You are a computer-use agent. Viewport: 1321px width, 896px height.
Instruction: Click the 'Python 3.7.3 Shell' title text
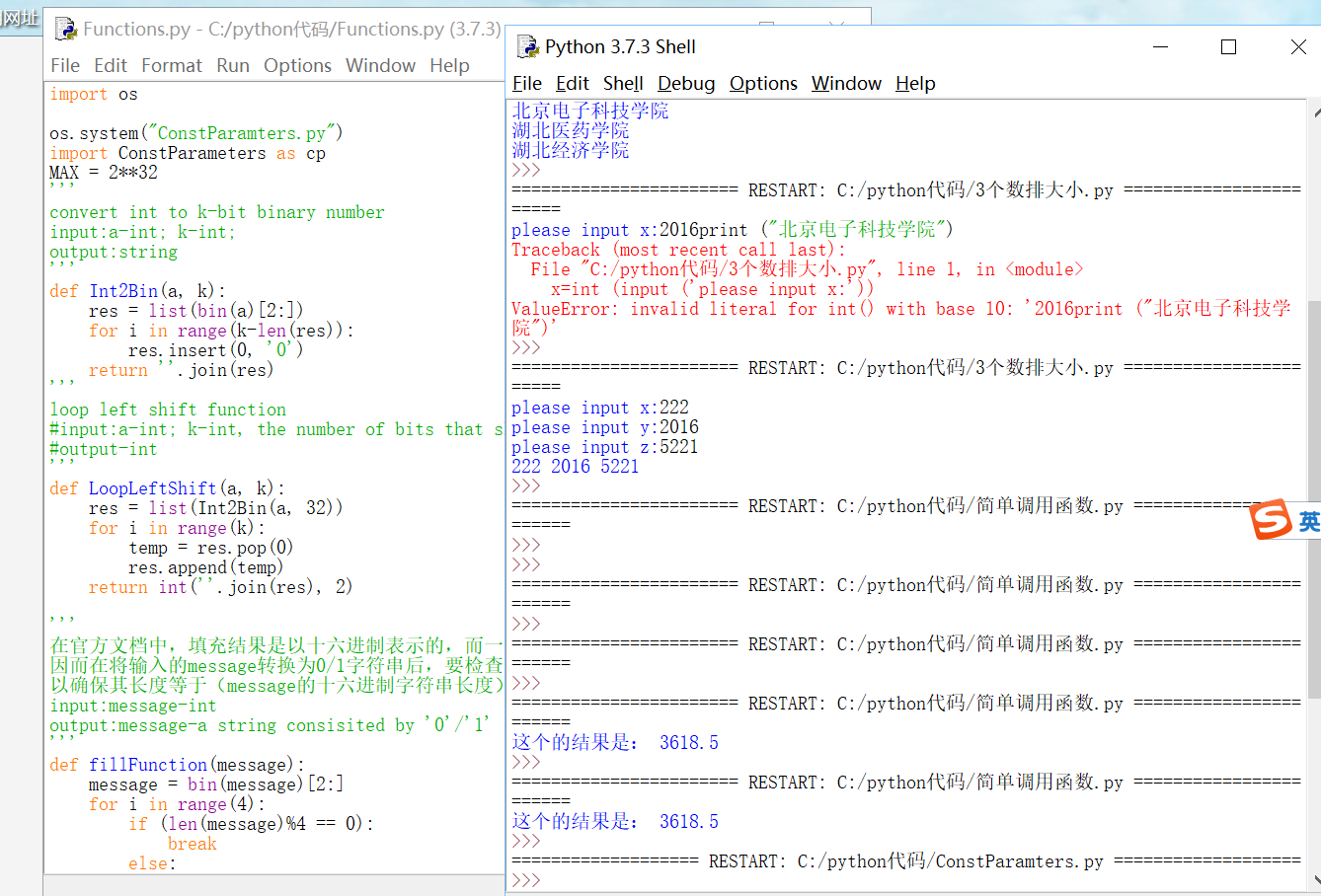[x=620, y=46]
